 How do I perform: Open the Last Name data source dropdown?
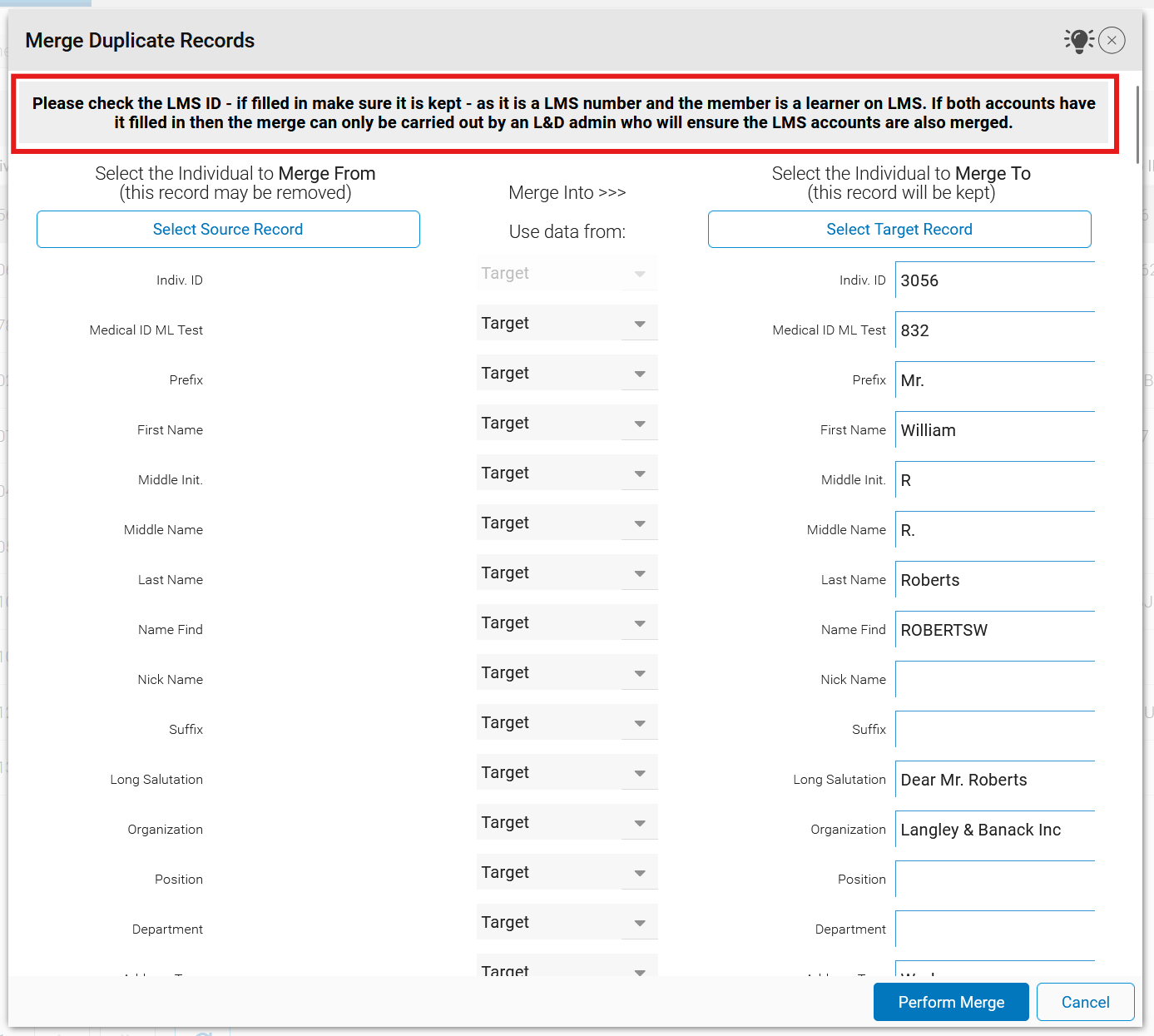(567, 573)
